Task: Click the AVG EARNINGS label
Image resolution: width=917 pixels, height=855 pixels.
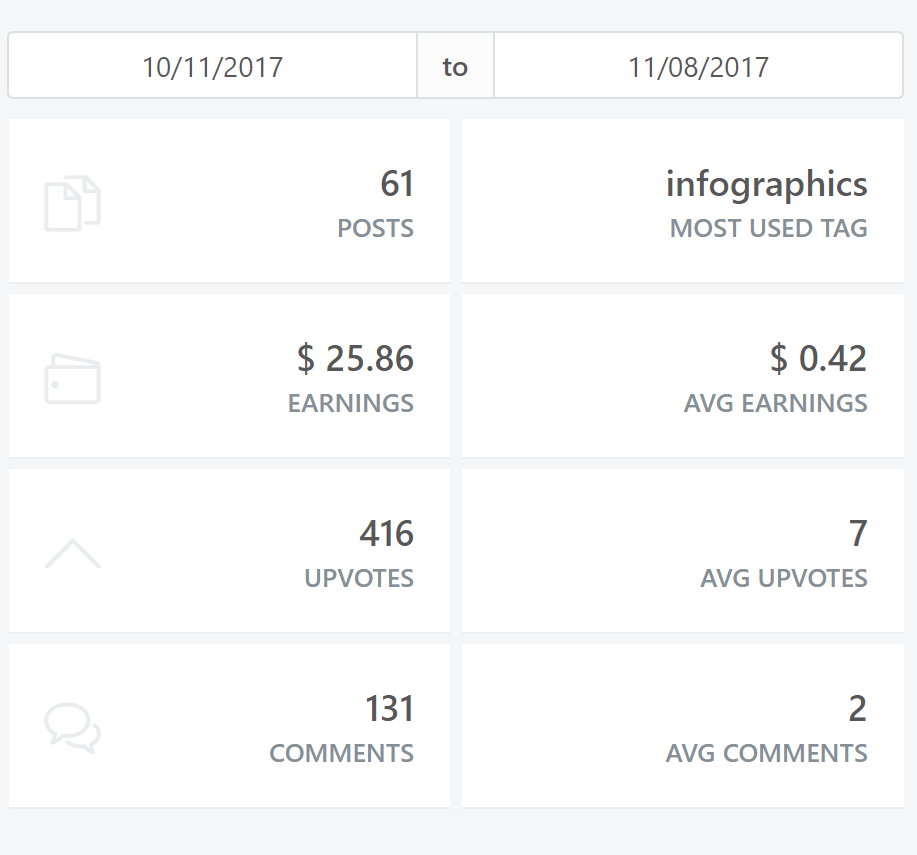Action: pyautogui.click(x=775, y=404)
